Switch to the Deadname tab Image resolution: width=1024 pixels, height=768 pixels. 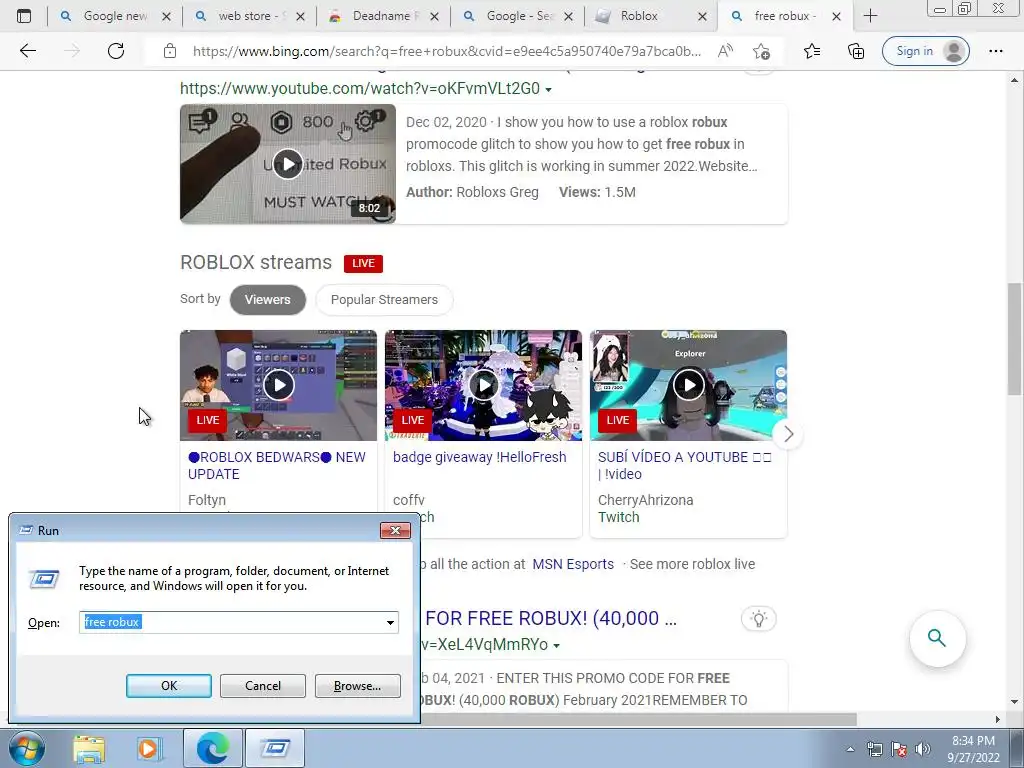click(382, 16)
